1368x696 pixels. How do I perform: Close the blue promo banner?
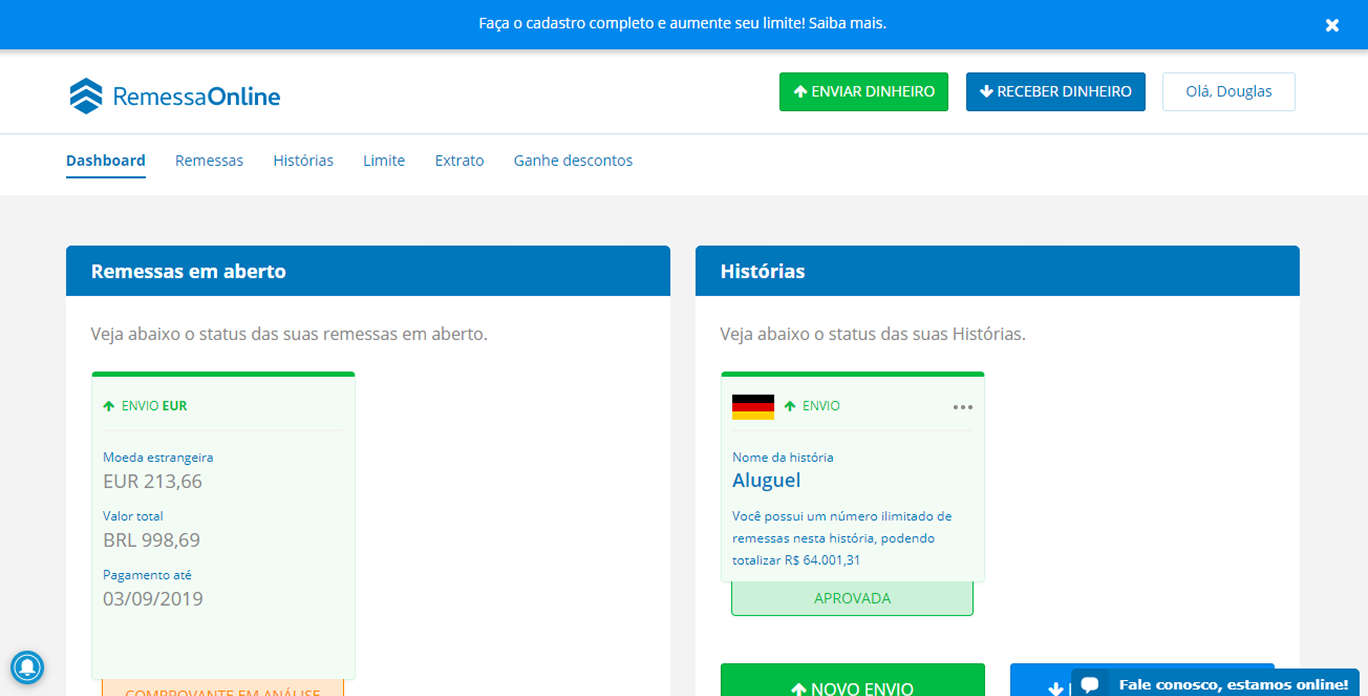click(1332, 25)
